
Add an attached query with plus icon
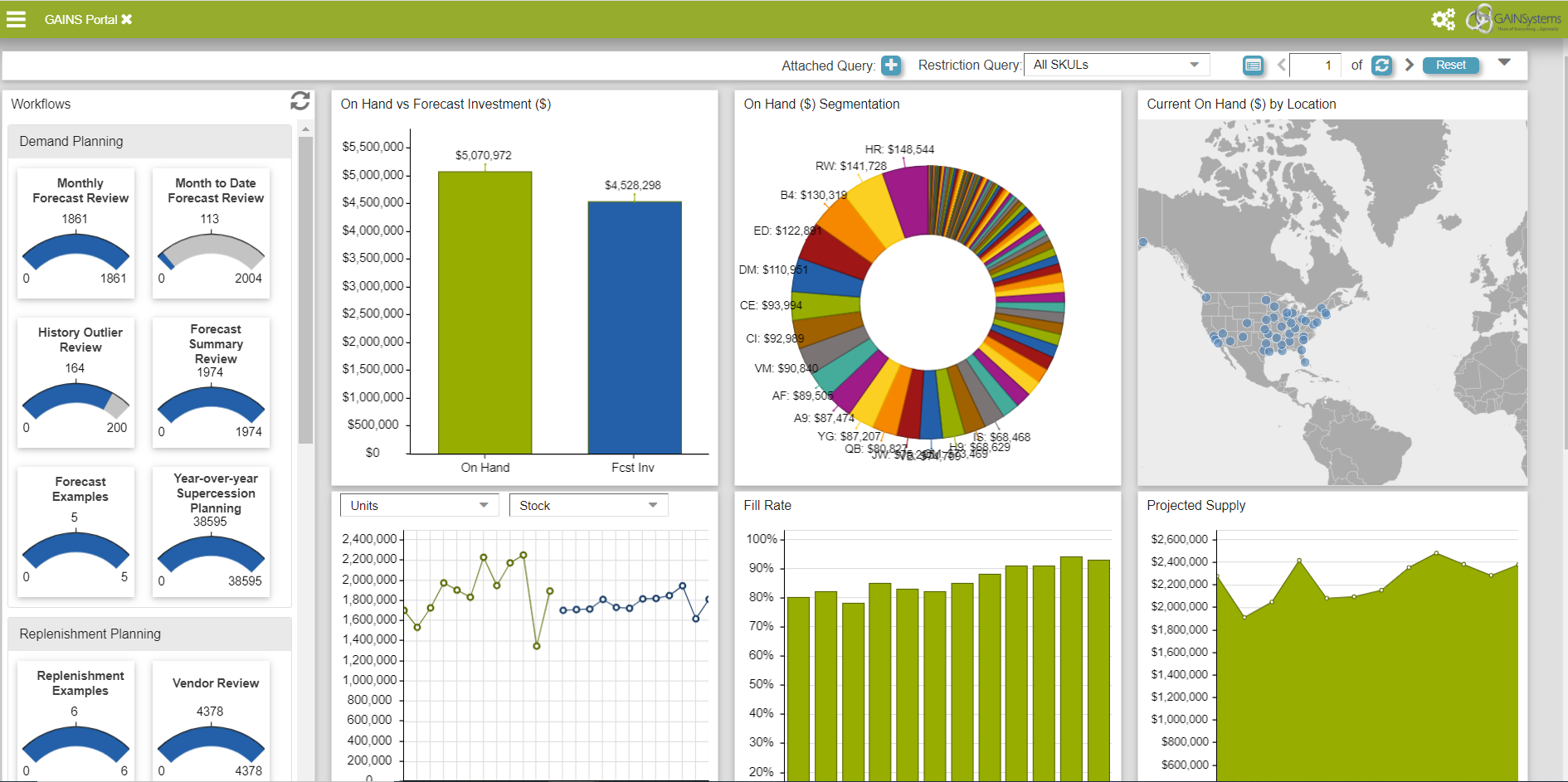coord(891,66)
